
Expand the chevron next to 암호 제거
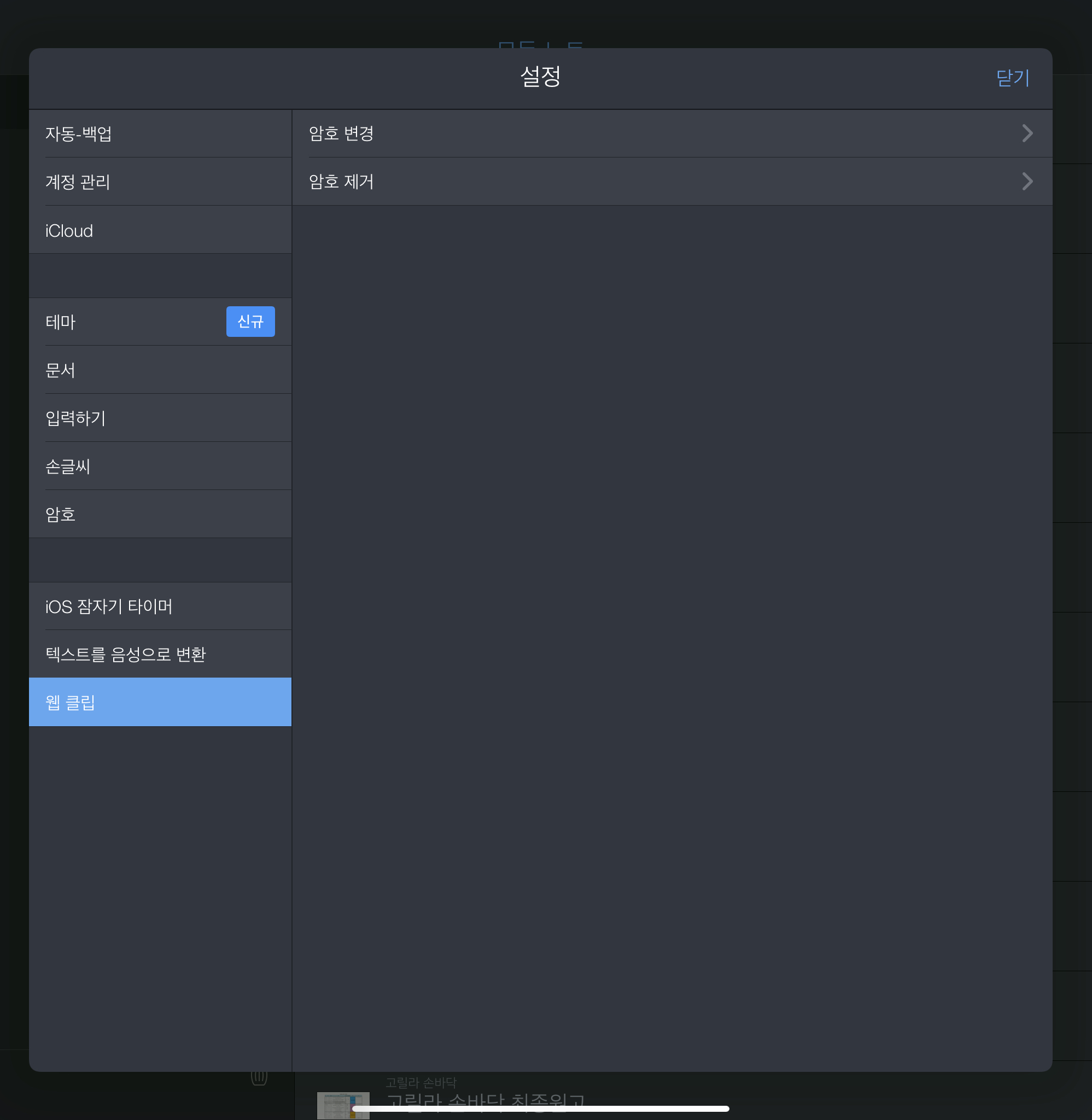[1027, 182]
